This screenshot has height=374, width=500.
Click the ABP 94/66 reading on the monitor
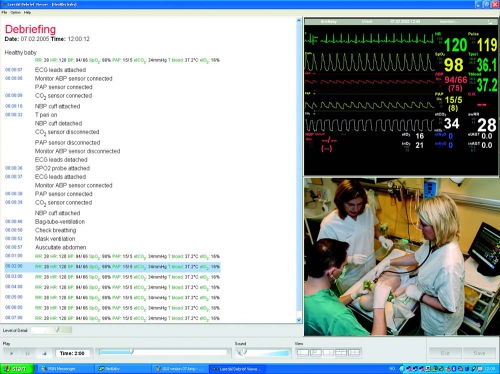[x=456, y=80]
